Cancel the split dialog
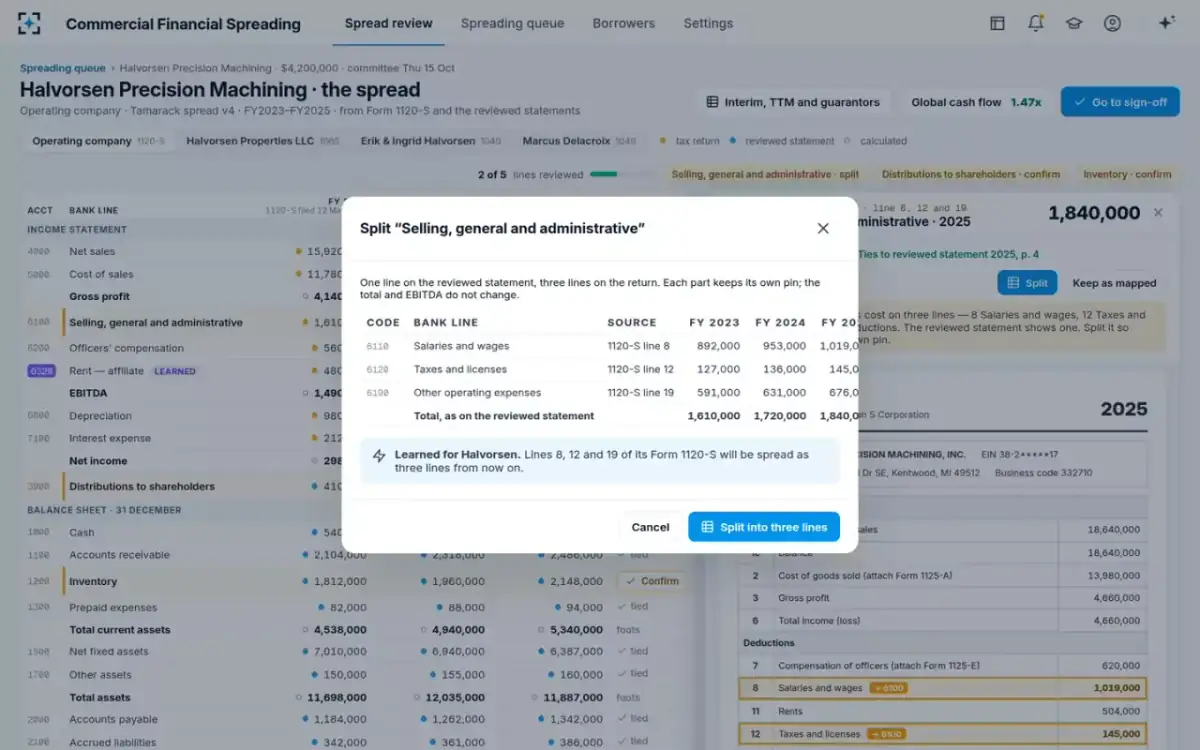 (x=650, y=527)
